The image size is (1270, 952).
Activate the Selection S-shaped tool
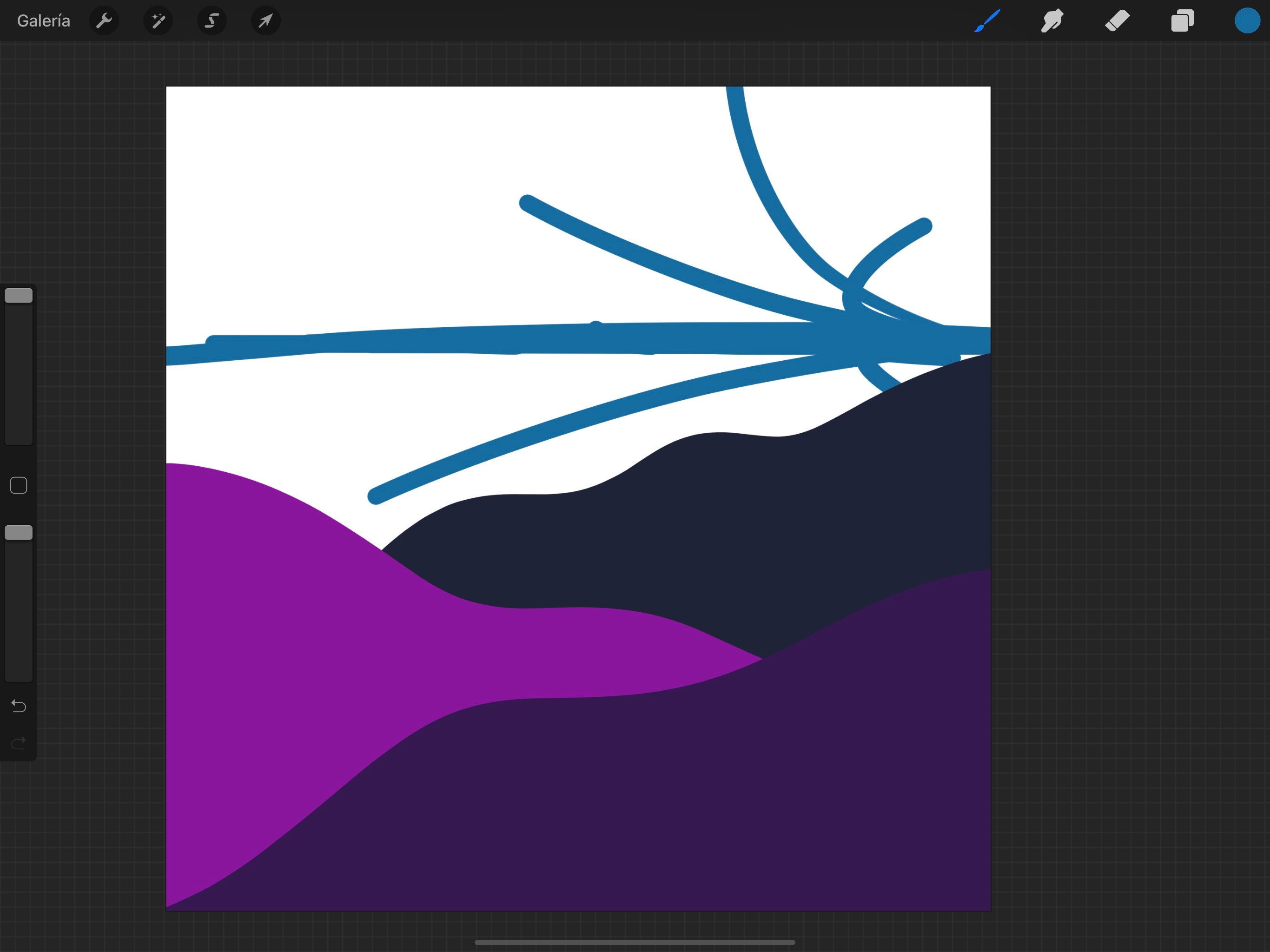pyautogui.click(x=212, y=21)
